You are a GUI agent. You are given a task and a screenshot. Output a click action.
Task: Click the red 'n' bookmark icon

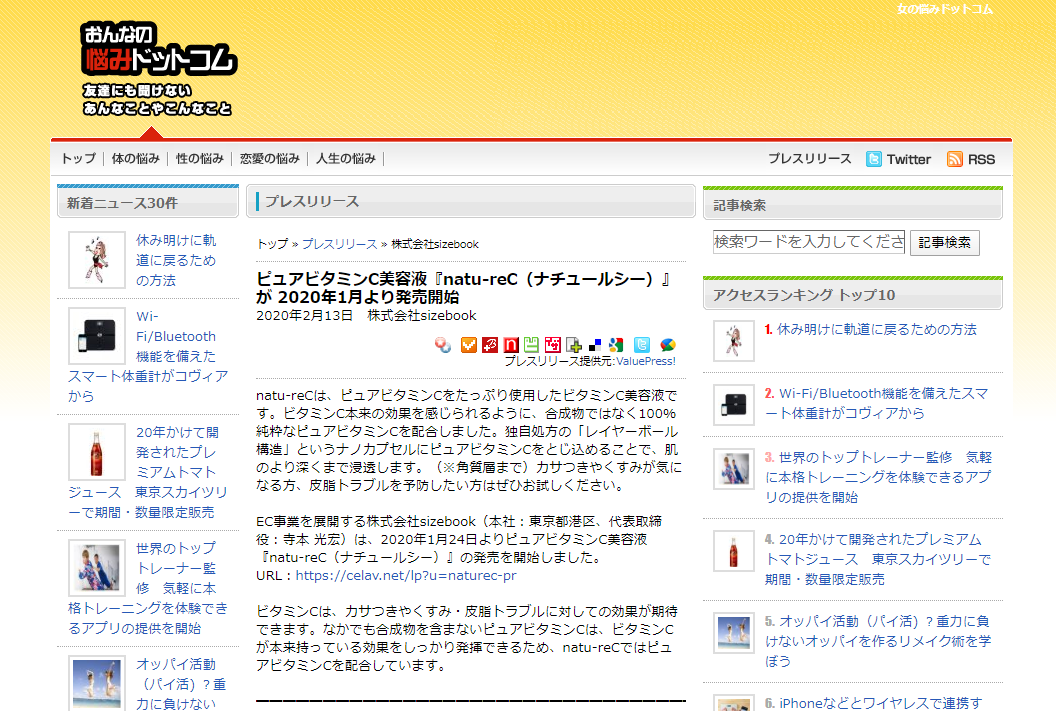pyautogui.click(x=511, y=345)
